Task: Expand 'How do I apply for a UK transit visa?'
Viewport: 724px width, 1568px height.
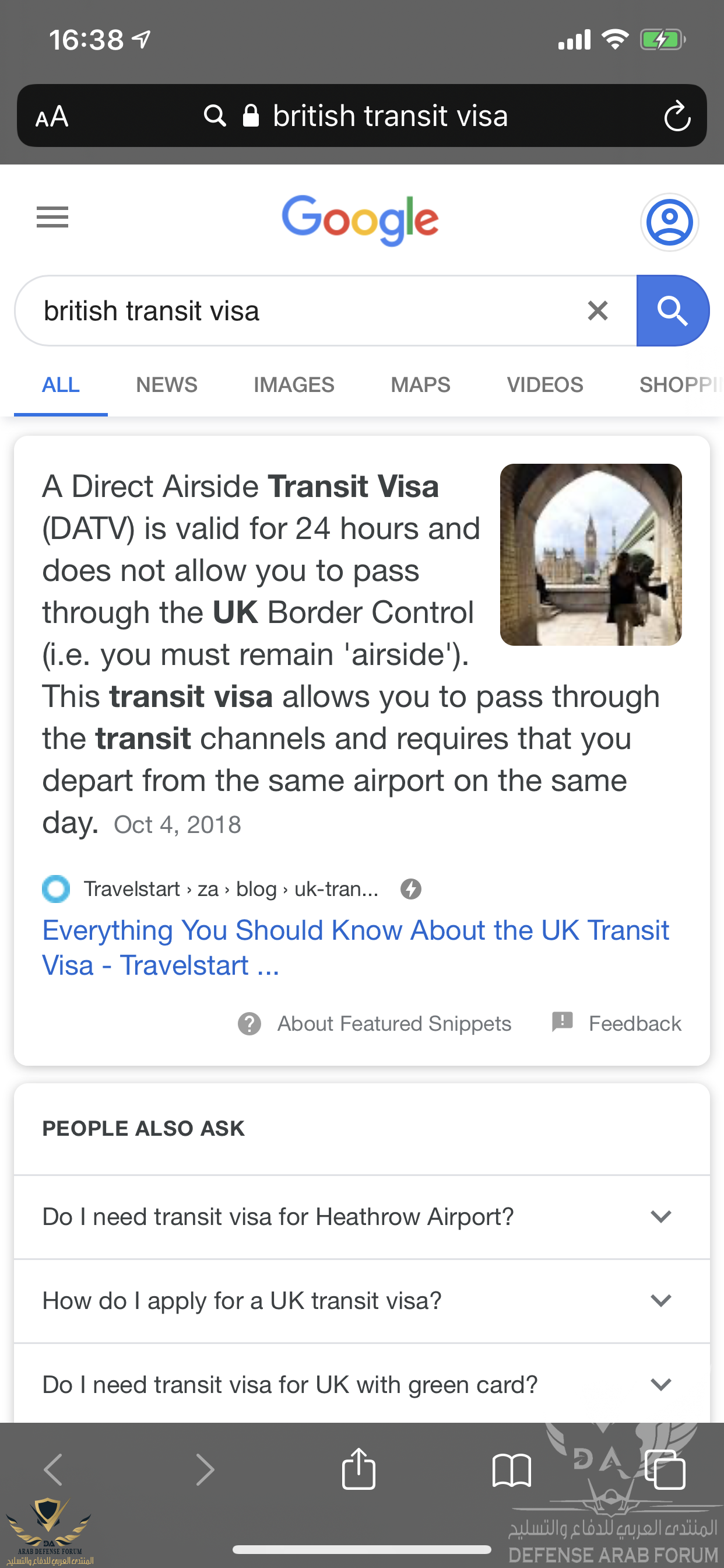Action: pos(362,1301)
